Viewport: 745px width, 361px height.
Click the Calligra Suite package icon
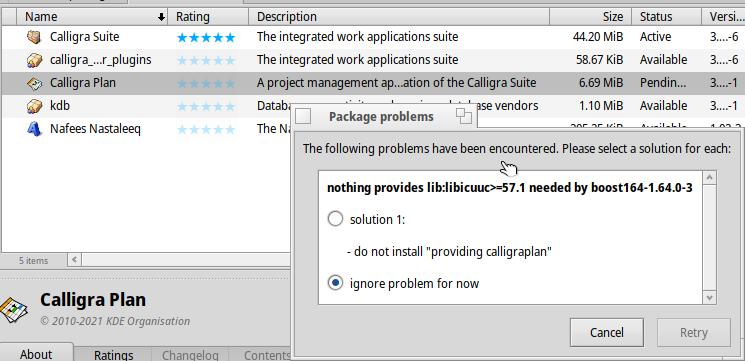34,37
